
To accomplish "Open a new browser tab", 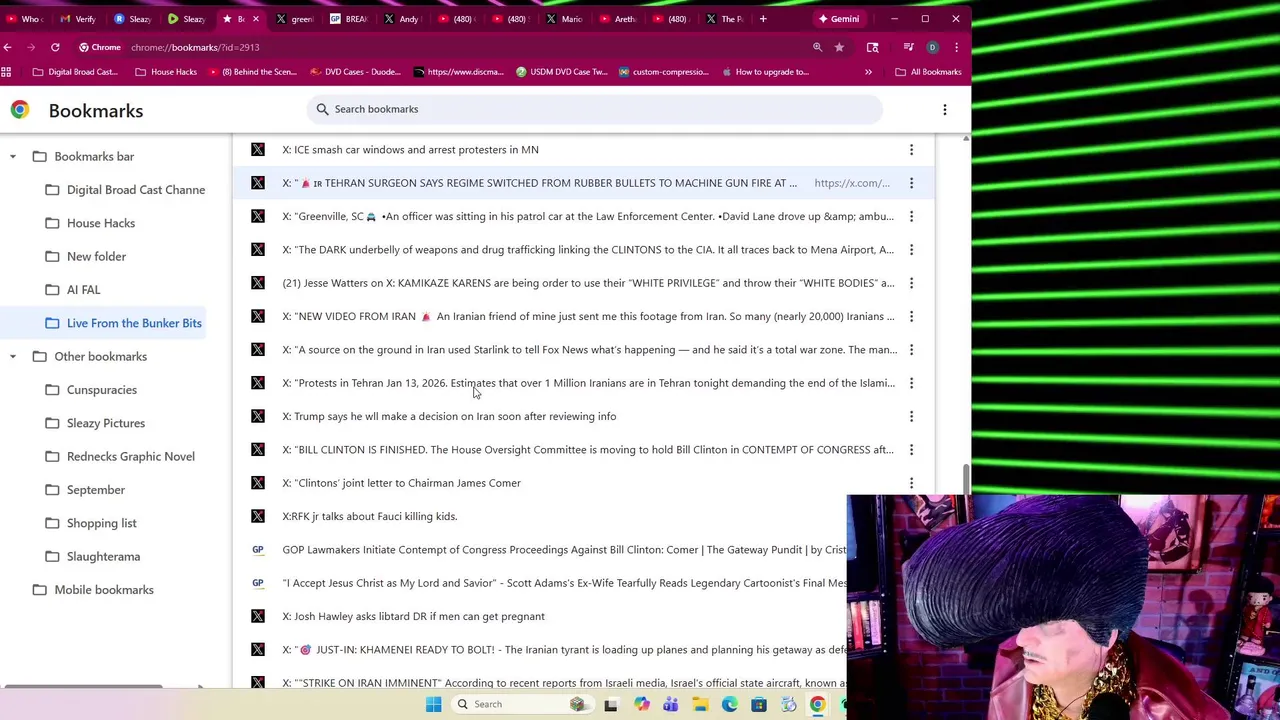I will (763, 19).
